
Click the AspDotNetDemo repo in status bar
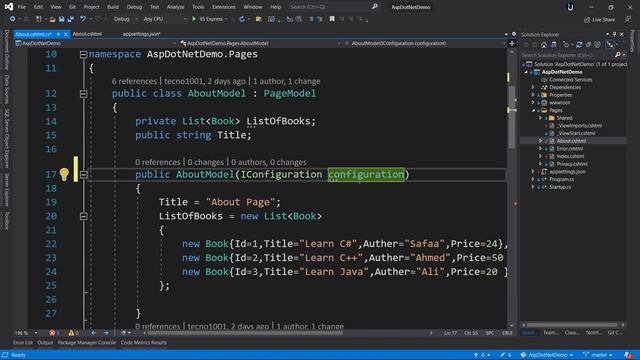pyautogui.click(x=546, y=355)
